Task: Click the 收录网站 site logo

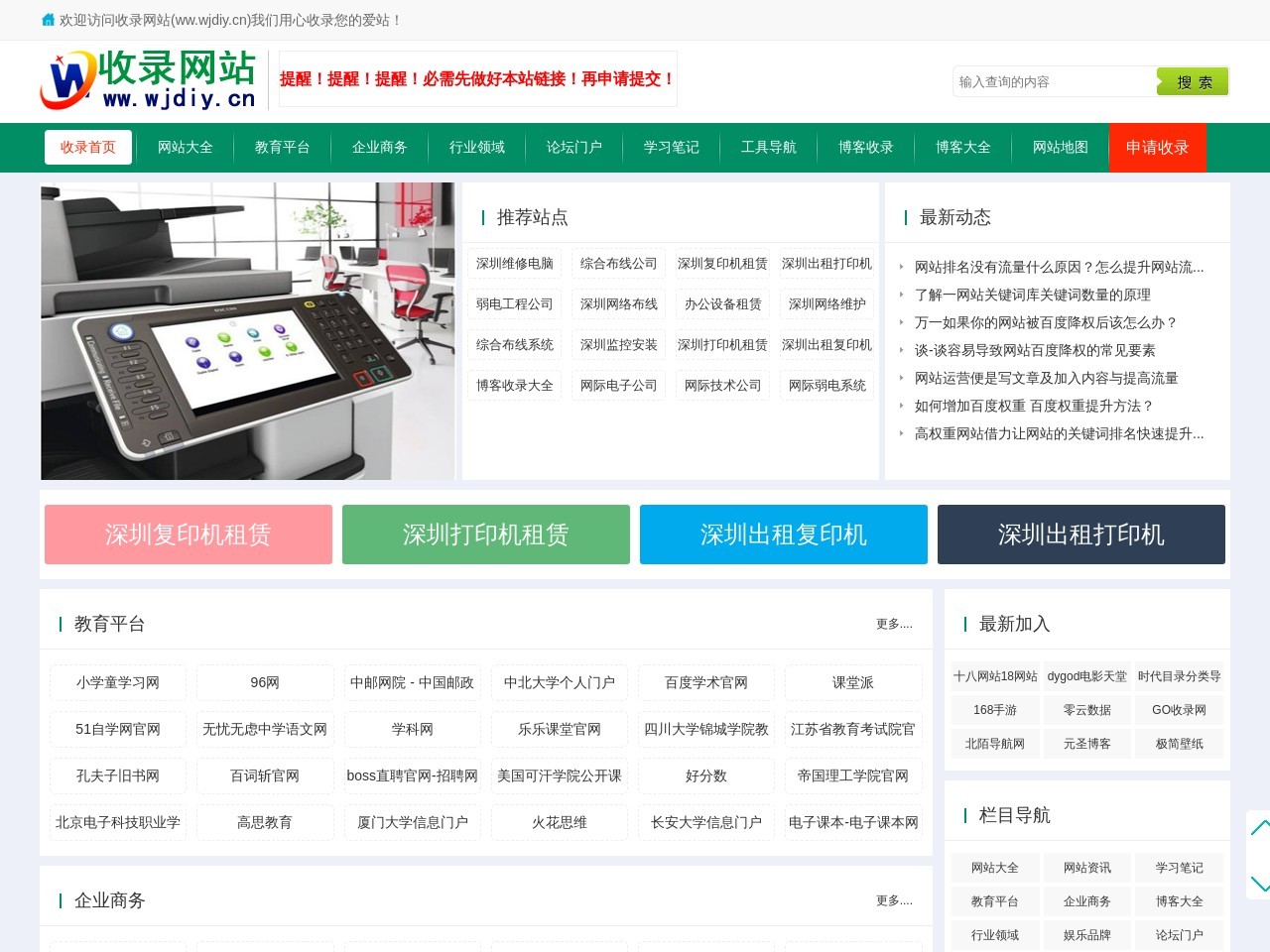Action: 149,80
